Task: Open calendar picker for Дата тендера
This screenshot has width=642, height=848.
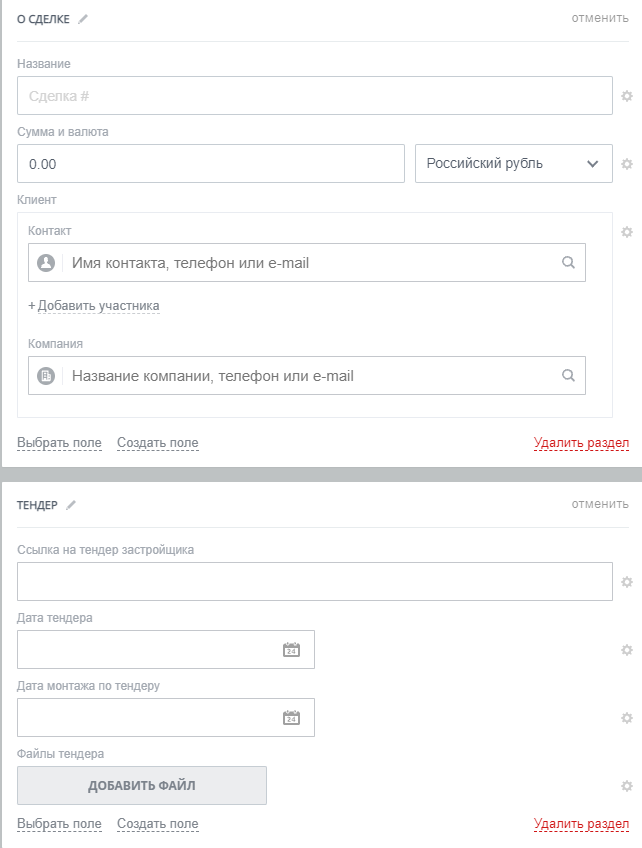Action: tap(291, 650)
